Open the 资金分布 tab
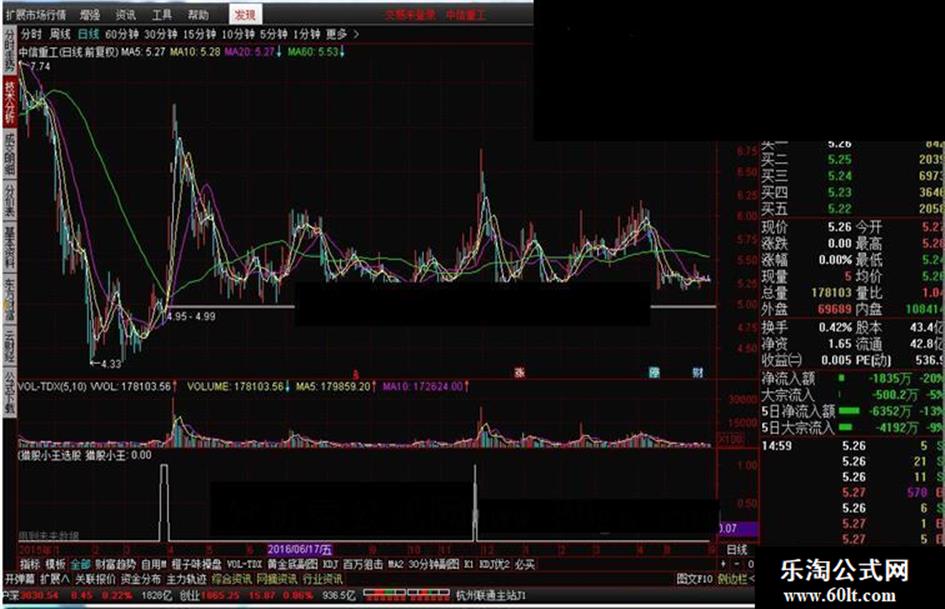This screenshot has height=609, width=945. [140, 579]
